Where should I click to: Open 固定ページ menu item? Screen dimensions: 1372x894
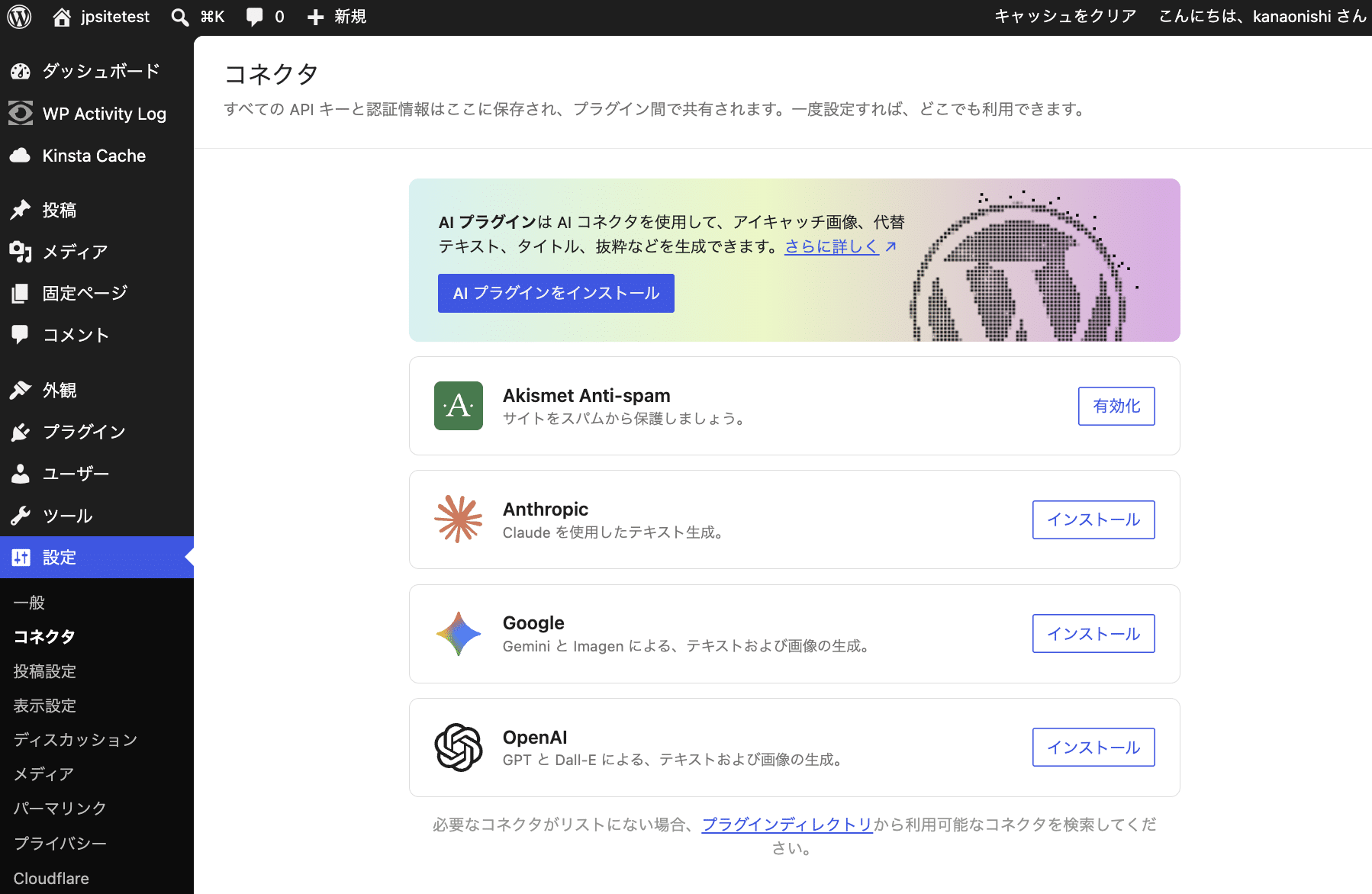pos(97,294)
